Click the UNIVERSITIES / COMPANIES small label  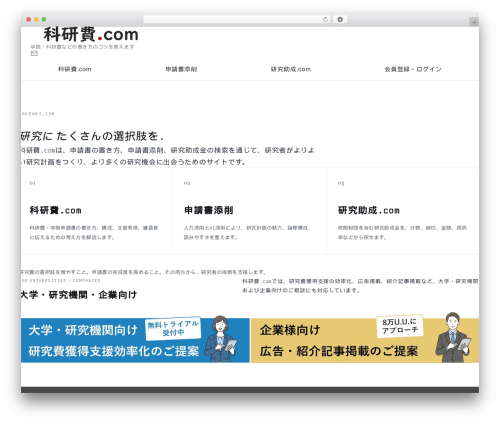tap(61, 280)
